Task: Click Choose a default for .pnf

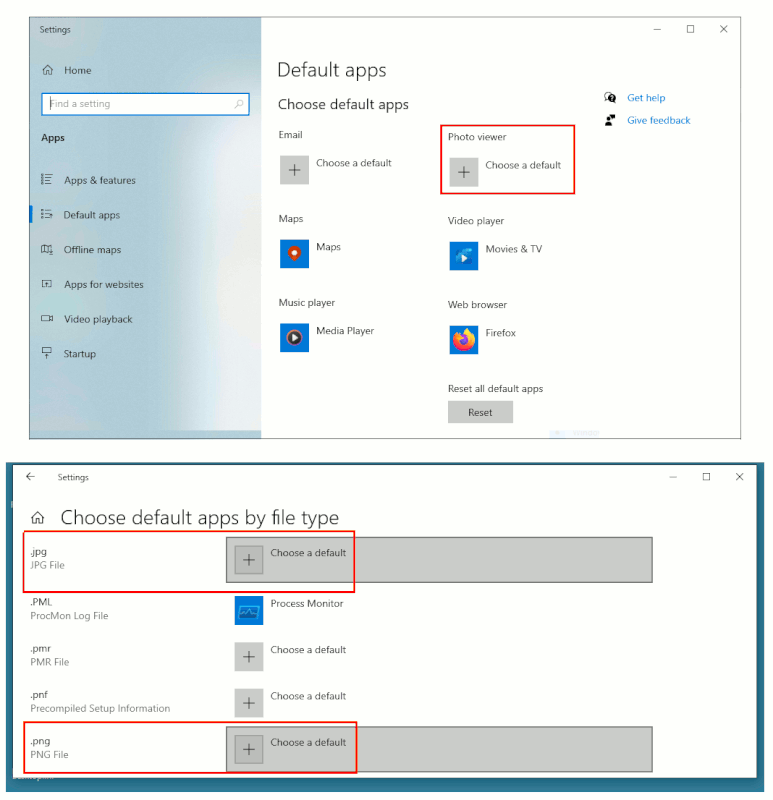Action: tap(308, 696)
